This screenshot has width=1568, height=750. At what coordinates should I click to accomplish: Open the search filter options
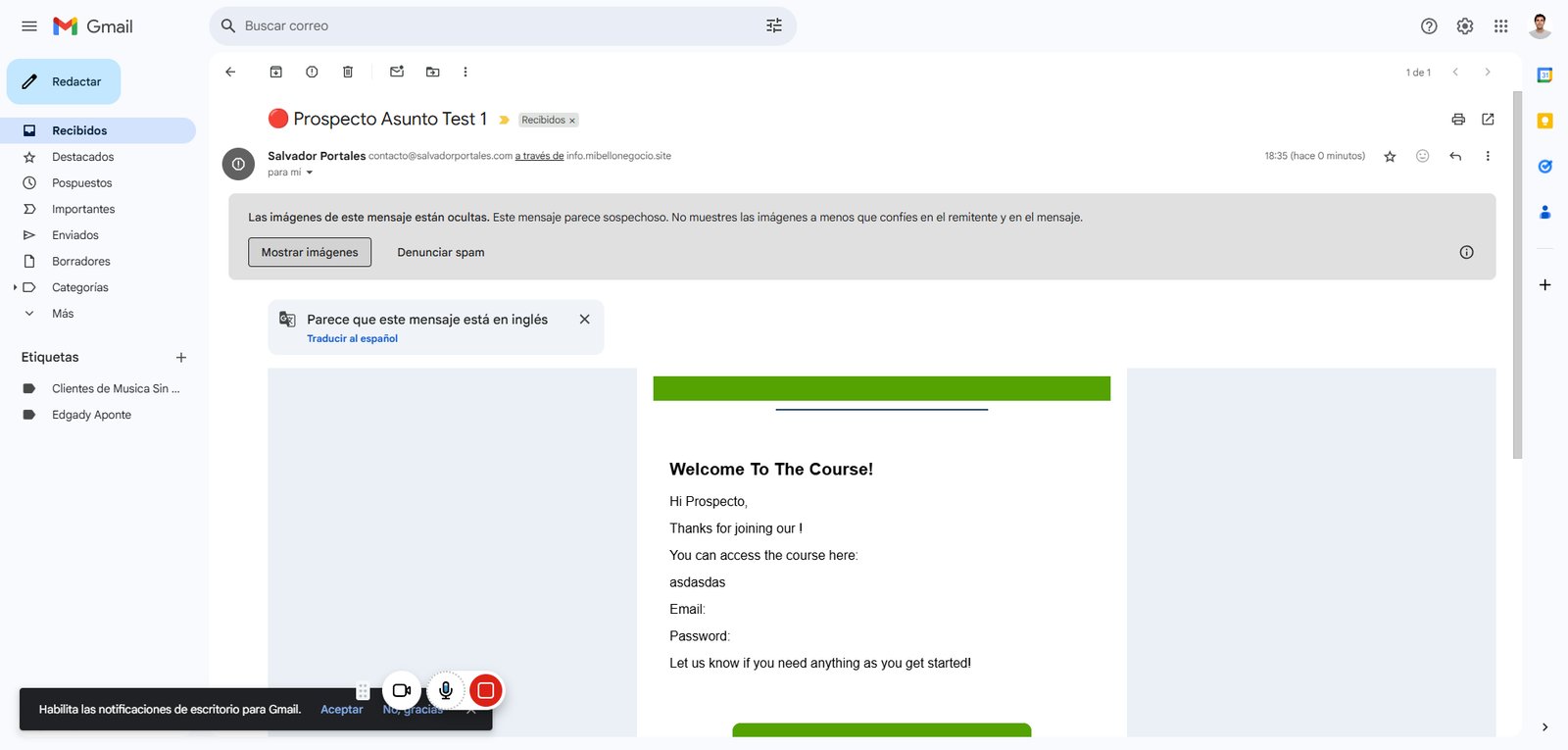click(774, 26)
